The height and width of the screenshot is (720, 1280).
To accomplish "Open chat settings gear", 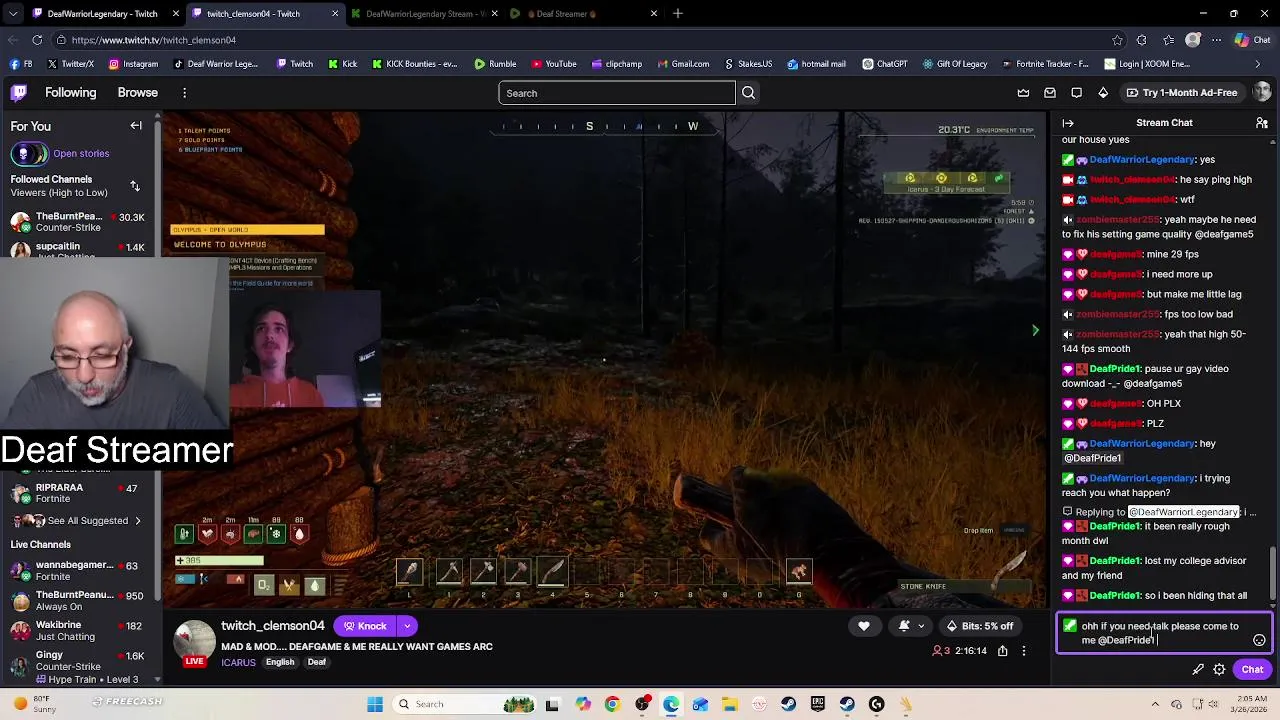I will pos(1219,670).
